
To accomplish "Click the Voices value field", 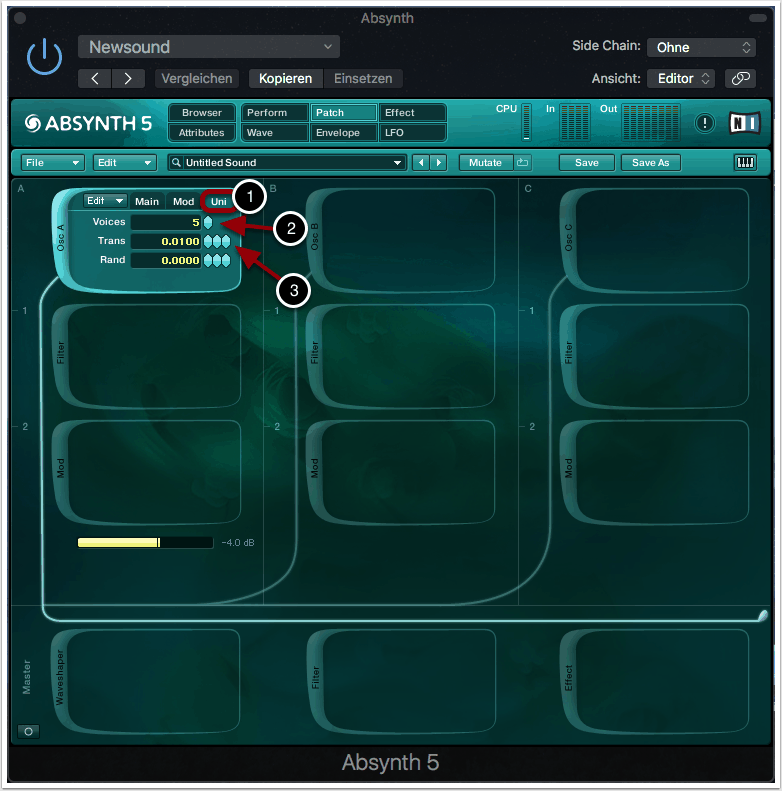I will pos(166,222).
